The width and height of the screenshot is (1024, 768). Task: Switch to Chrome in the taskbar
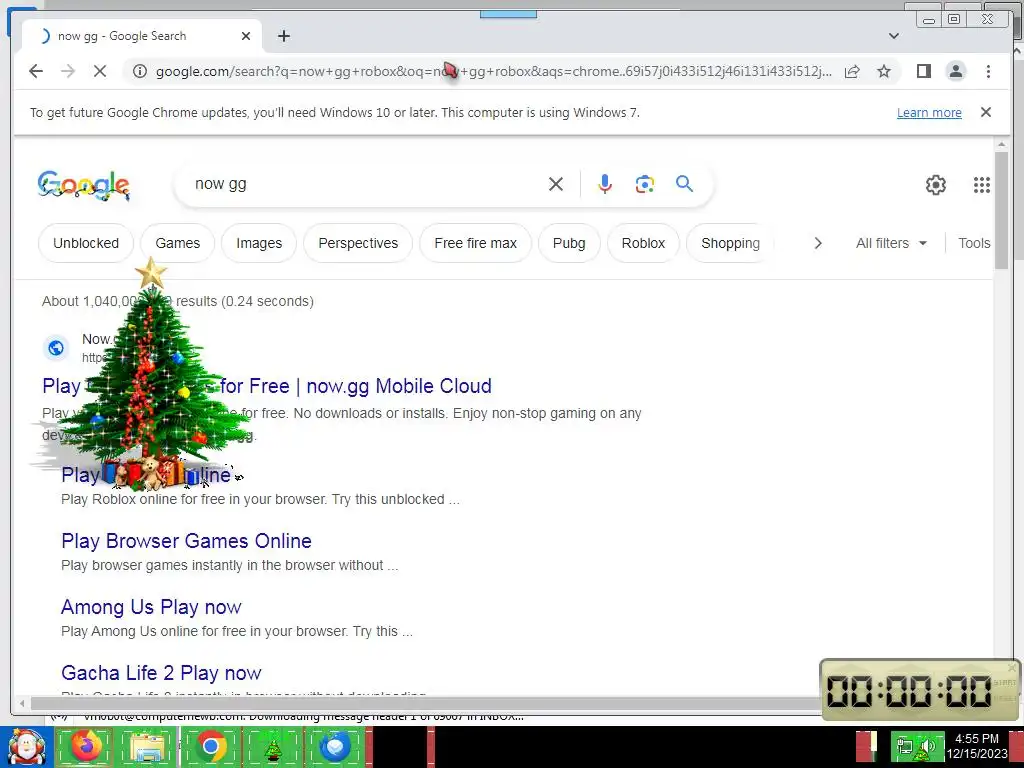(x=210, y=747)
